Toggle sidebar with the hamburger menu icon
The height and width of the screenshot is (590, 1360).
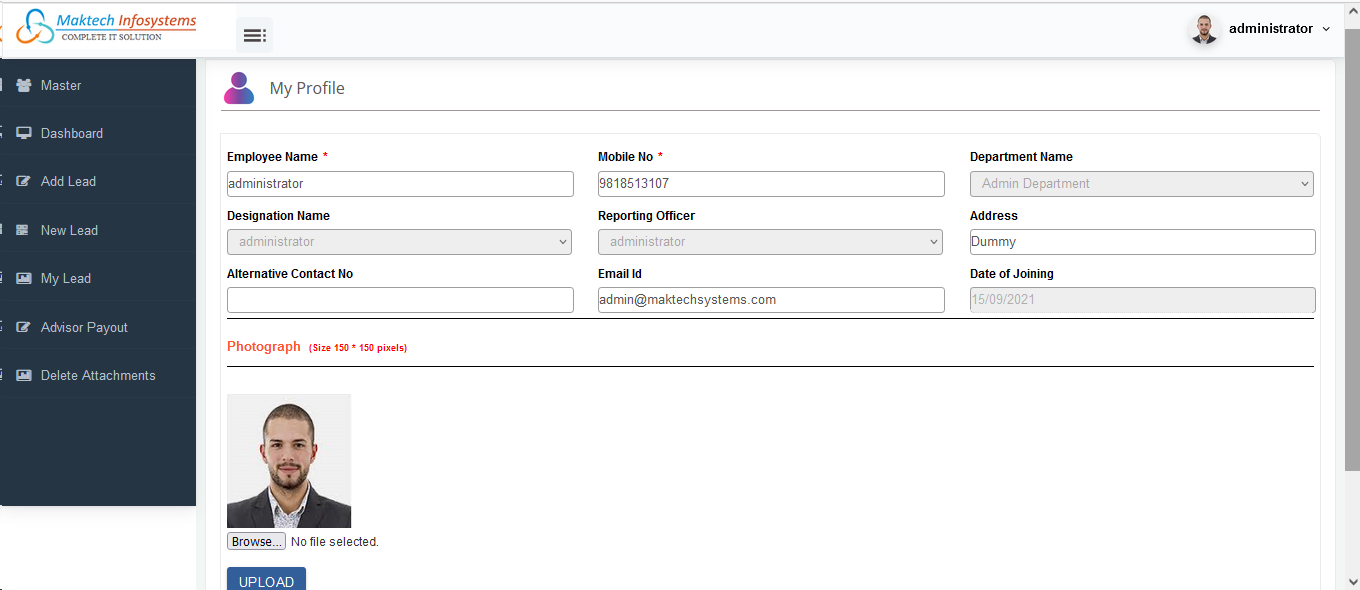coord(254,35)
